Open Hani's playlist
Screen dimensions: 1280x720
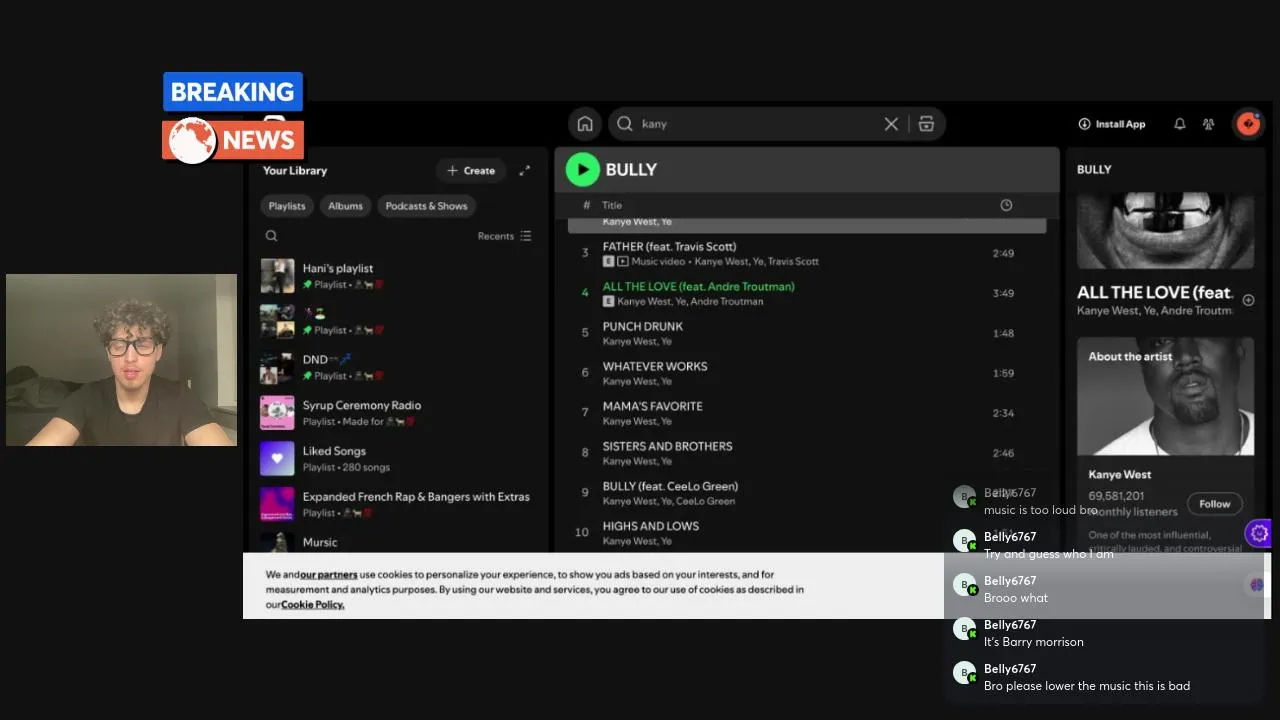point(398,276)
